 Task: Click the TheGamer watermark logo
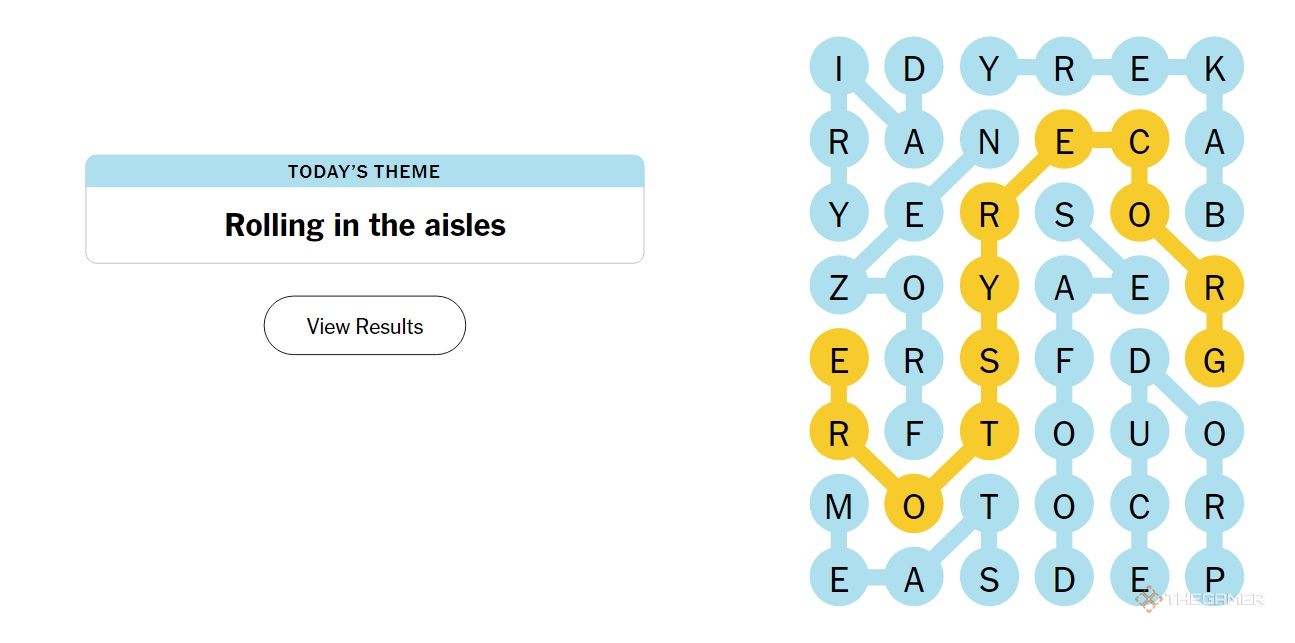coord(1200,600)
